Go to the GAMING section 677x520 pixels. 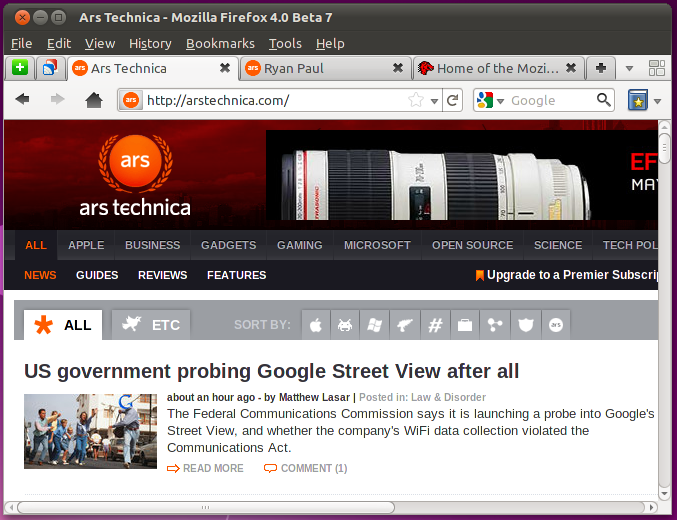(300, 245)
